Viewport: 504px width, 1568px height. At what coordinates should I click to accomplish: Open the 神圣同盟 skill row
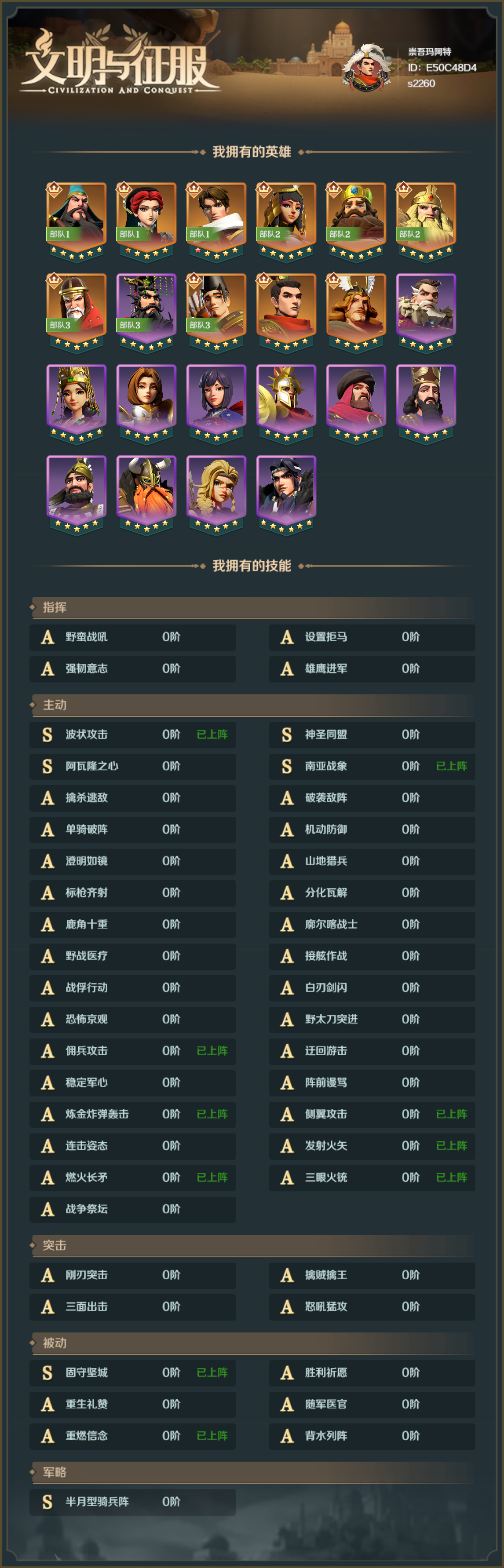pos(373,735)
